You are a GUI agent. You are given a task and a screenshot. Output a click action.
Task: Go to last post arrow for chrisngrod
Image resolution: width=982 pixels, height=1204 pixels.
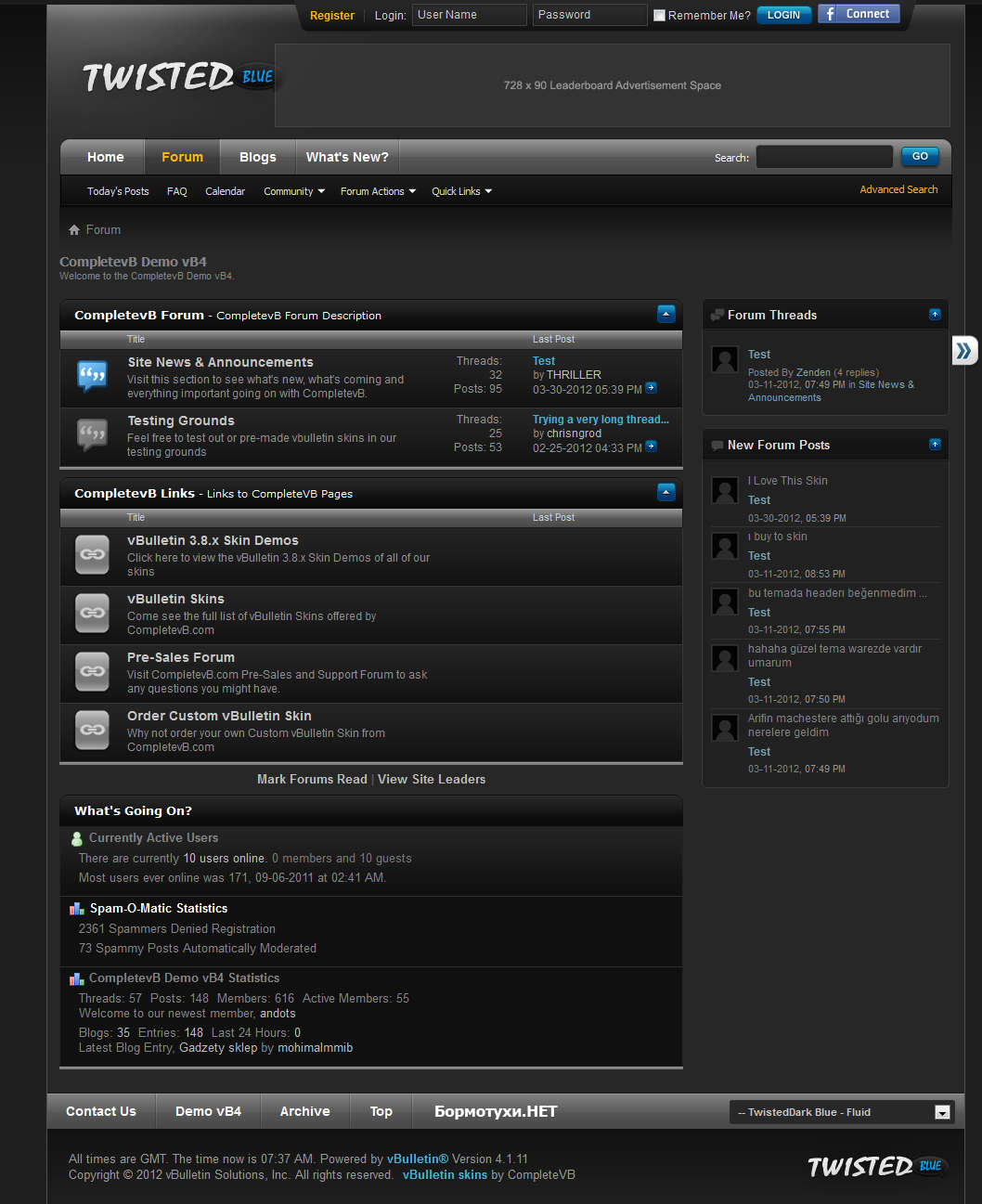click(x=651, y=447)
